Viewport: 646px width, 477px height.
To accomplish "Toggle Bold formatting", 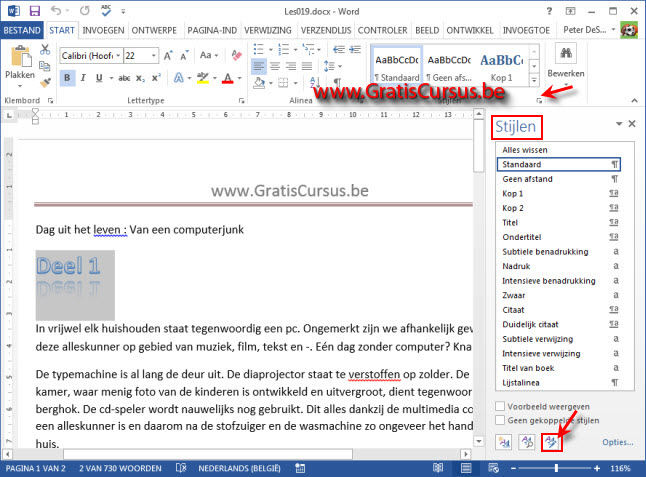I will point(67,78).
